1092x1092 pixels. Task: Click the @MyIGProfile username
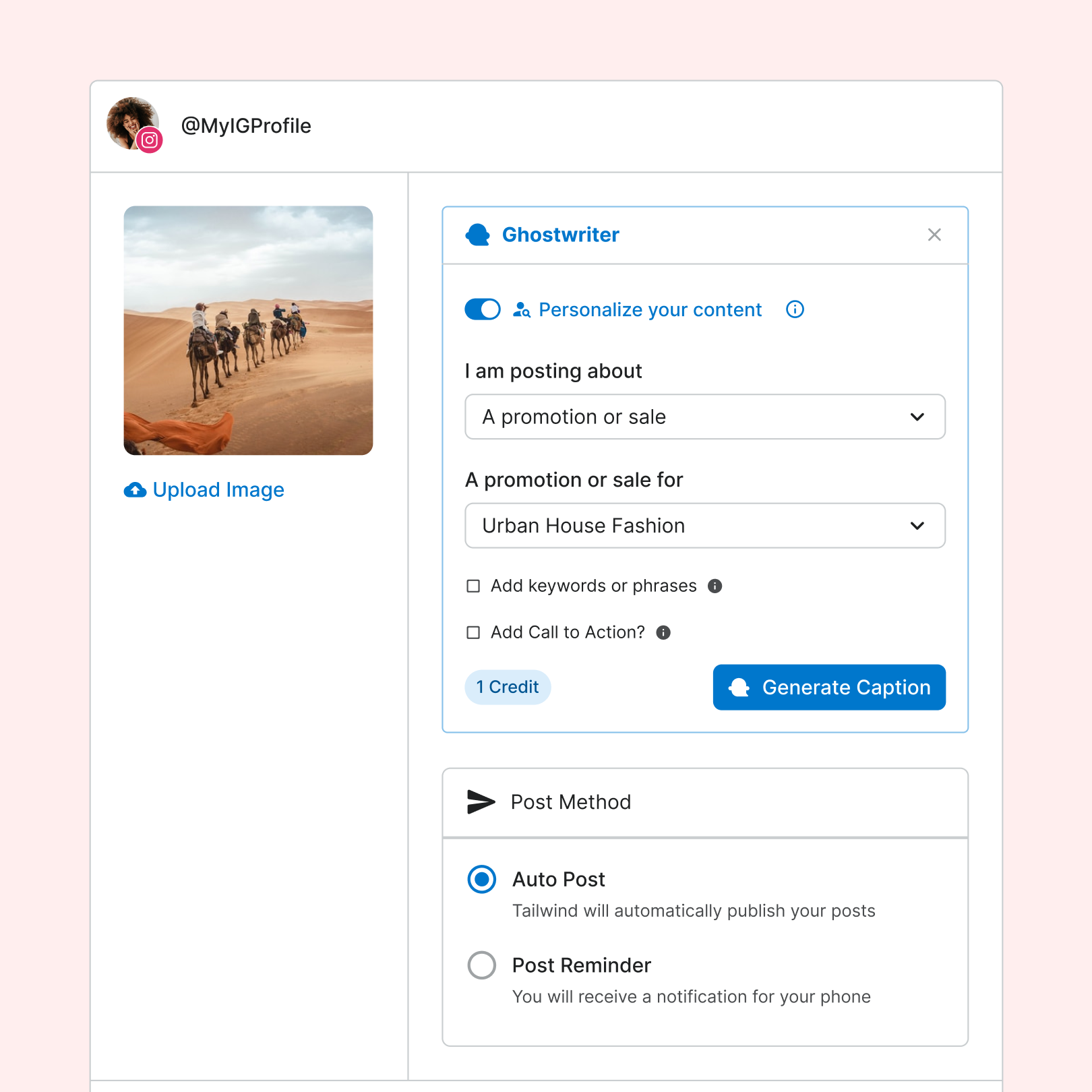pos(246,126)
